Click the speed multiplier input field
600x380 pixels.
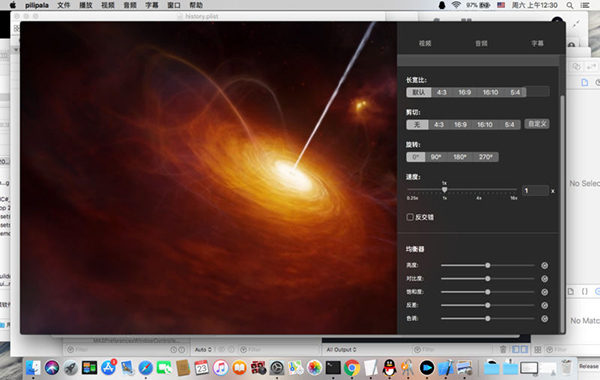(x=535, y=191)
